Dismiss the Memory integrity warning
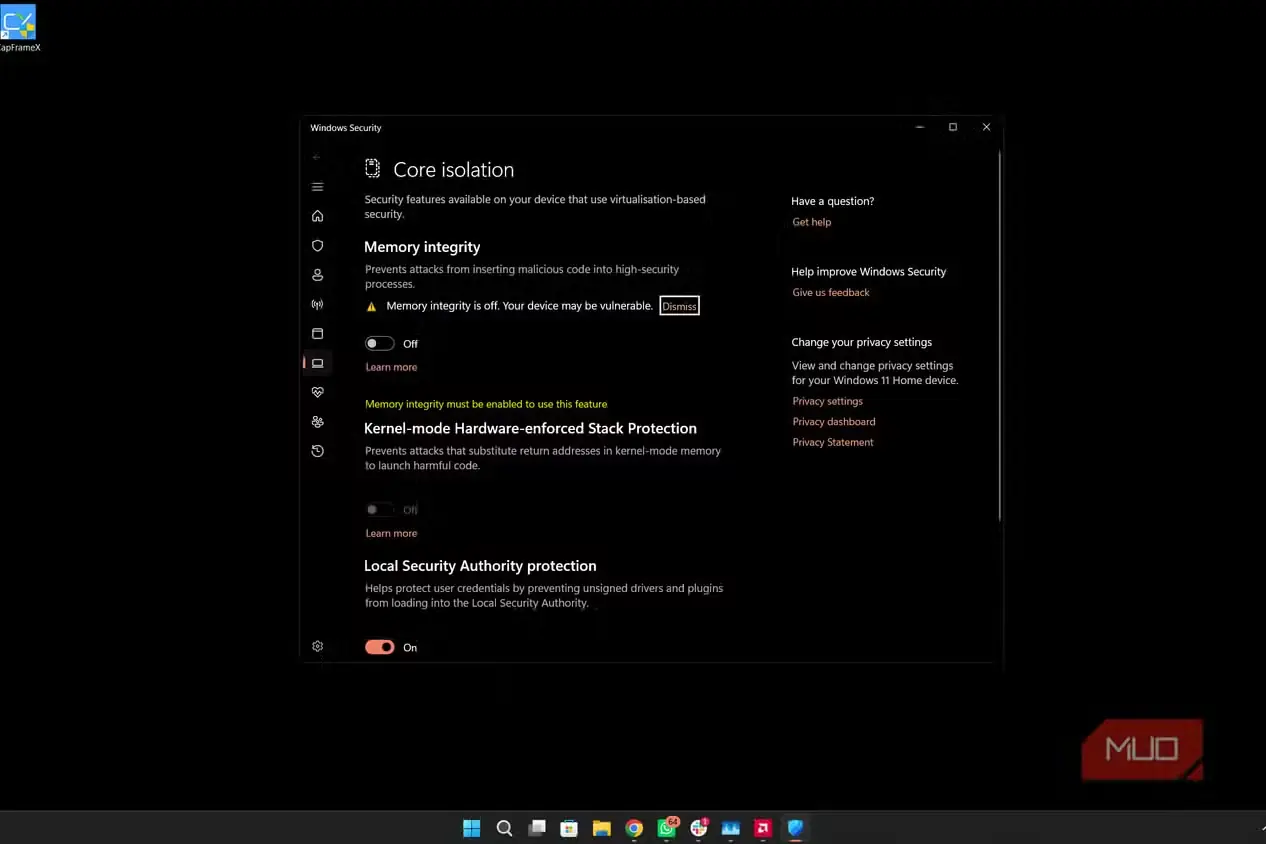This screenshot has height=844, width=1266. pyautogui.click(x=679, y=306)
